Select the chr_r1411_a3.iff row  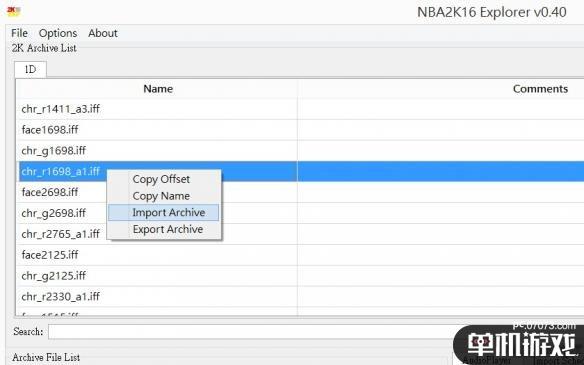click(300, 109)
